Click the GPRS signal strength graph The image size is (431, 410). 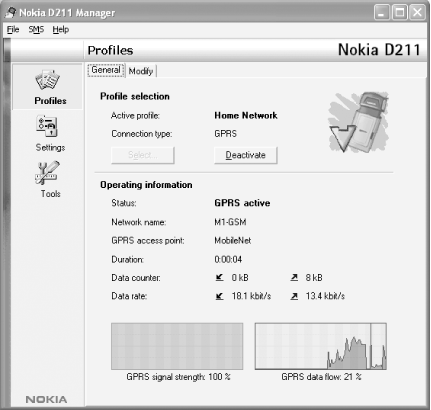pyautogui.click(x=177, y=346)
